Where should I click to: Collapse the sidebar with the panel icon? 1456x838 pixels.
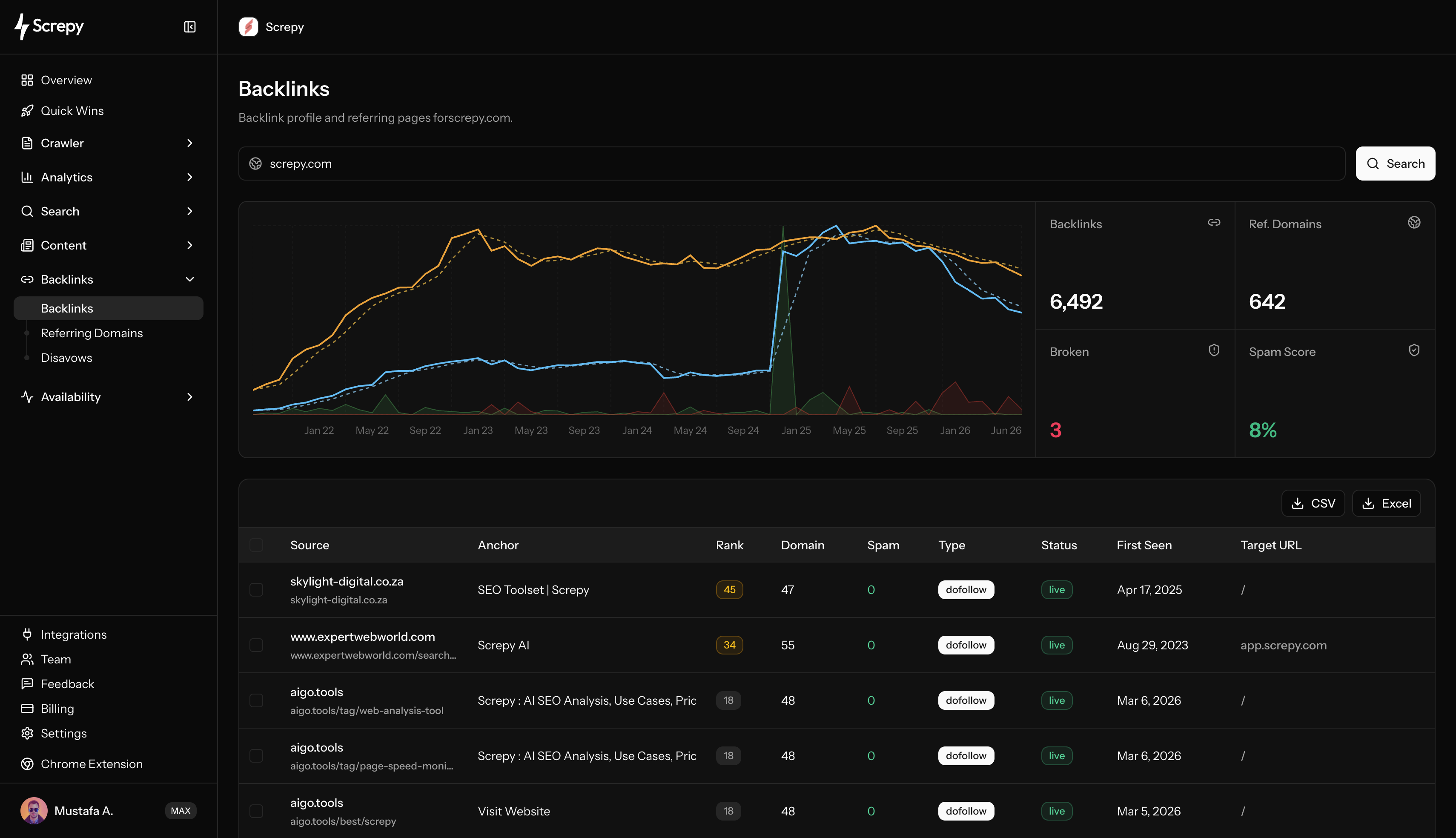190,27
